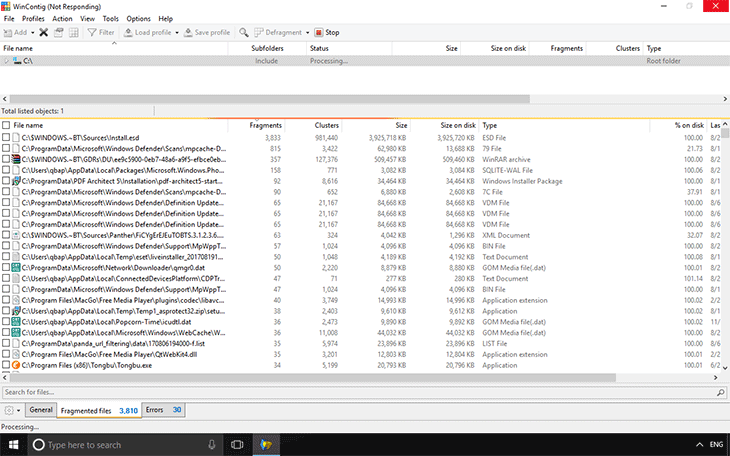Screen dimensions: 730x456
Task: Open the Action menu
Action: [x=62, y=19]
